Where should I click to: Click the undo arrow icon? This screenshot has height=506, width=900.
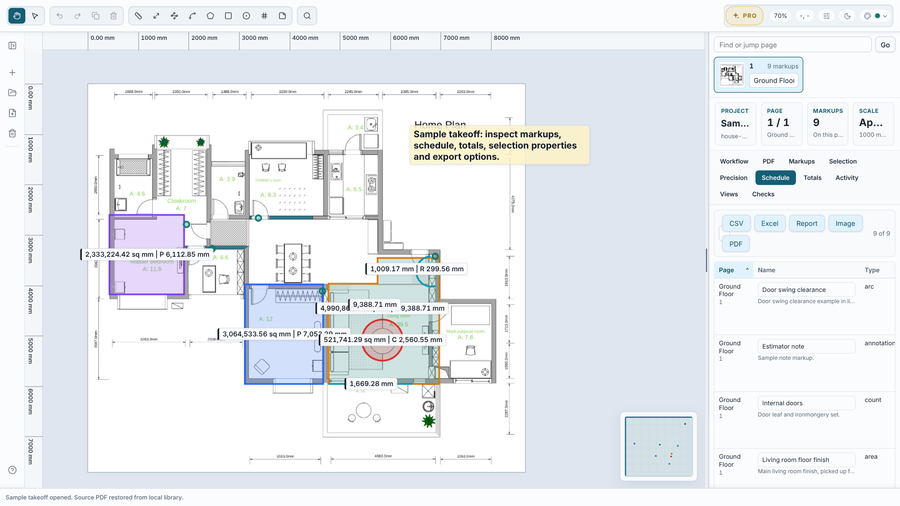(x=60, y=16)
